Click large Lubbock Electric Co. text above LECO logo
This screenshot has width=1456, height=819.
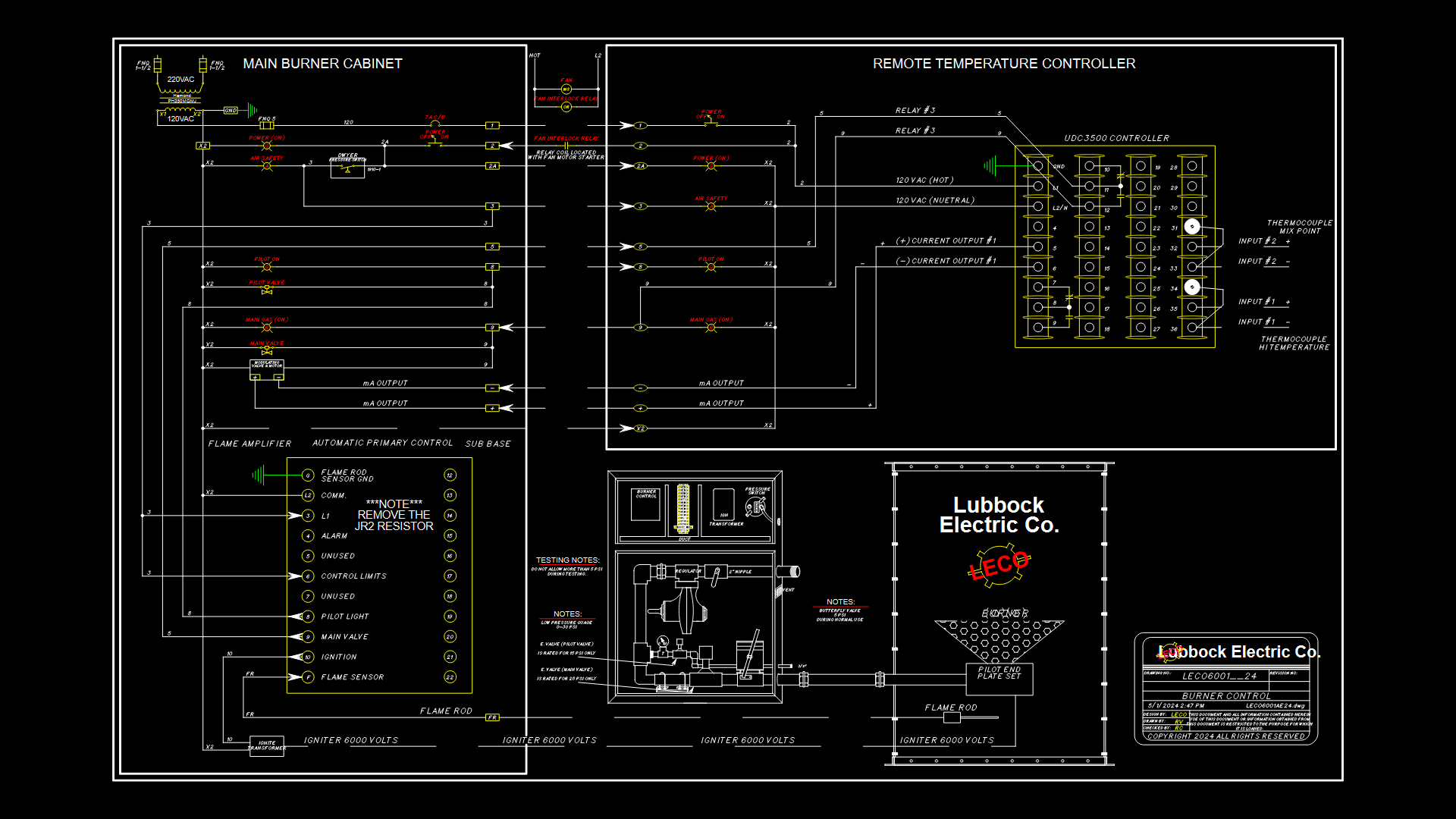tap(999, 515)
